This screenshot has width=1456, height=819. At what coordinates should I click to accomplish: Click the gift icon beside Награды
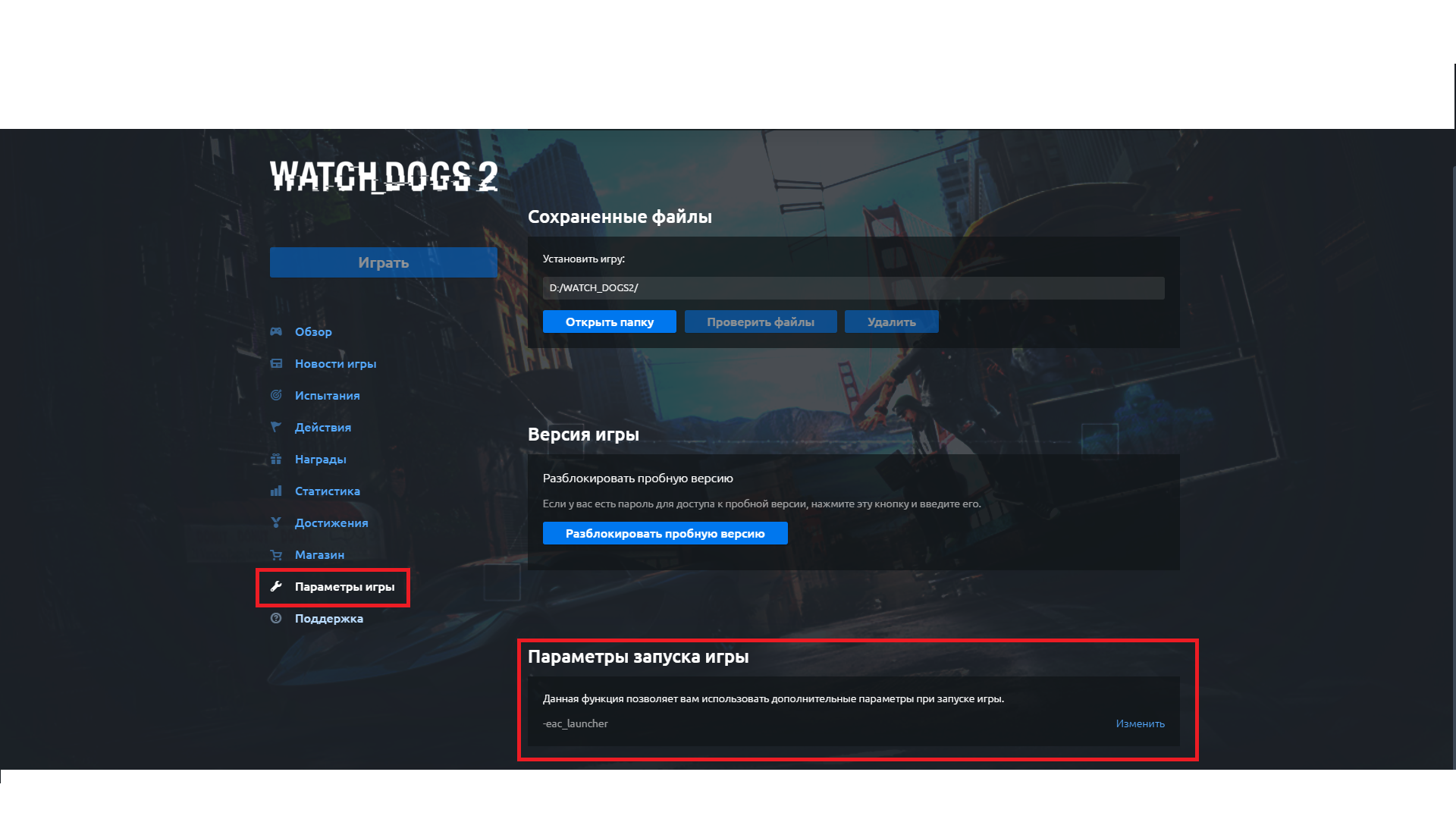pyautogui.click(x=276, y=459)
